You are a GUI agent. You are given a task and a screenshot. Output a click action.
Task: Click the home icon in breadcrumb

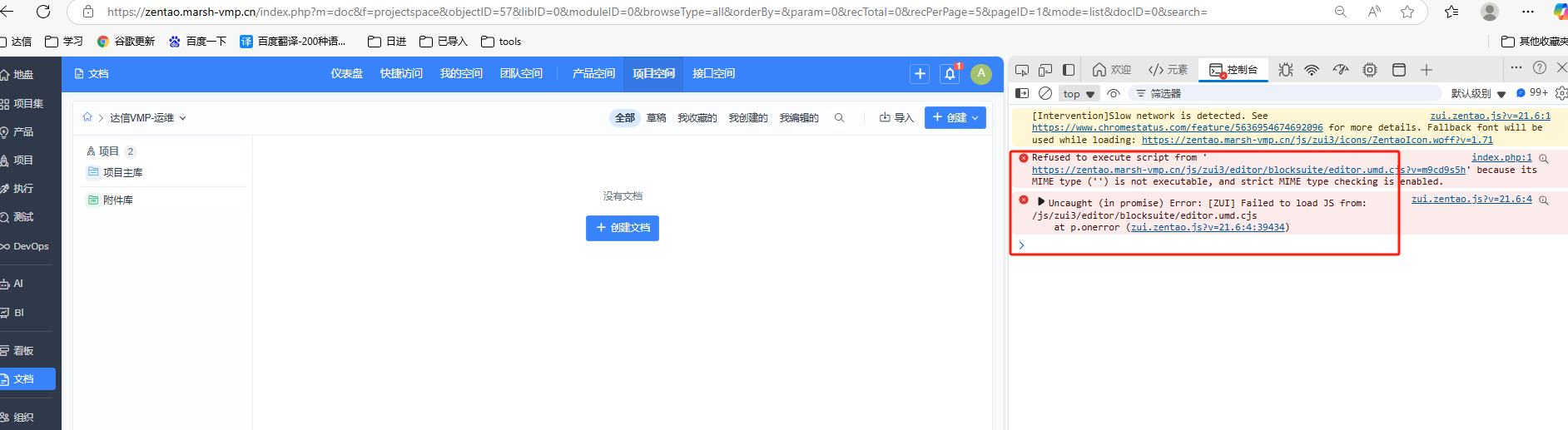(87, 117)
